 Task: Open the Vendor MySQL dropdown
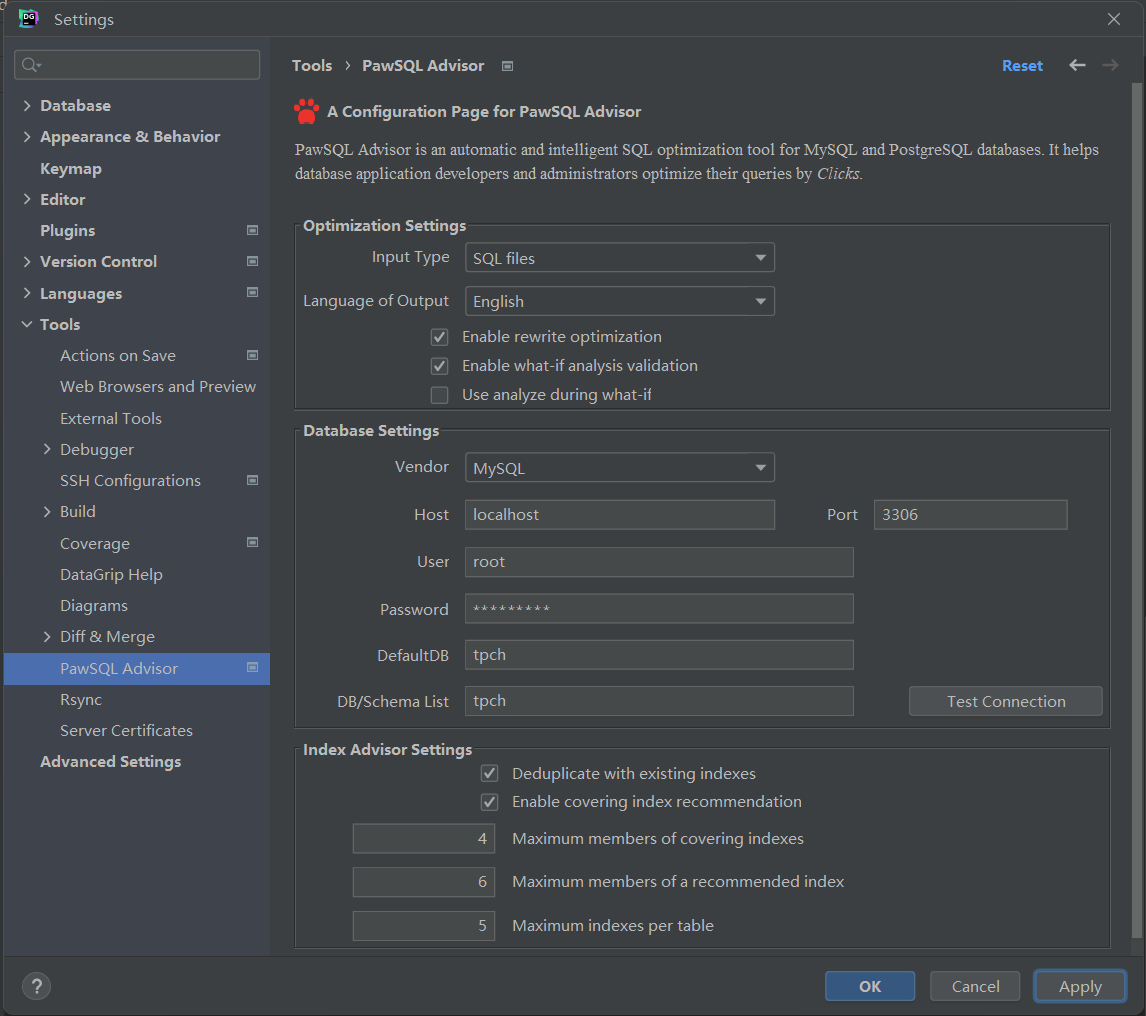coord(619,467)
